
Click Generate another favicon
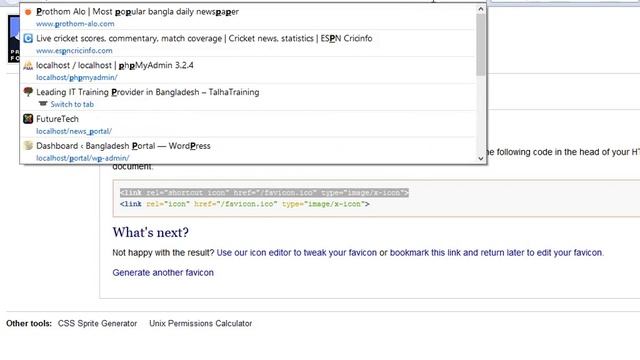click(x=163, y=273)
